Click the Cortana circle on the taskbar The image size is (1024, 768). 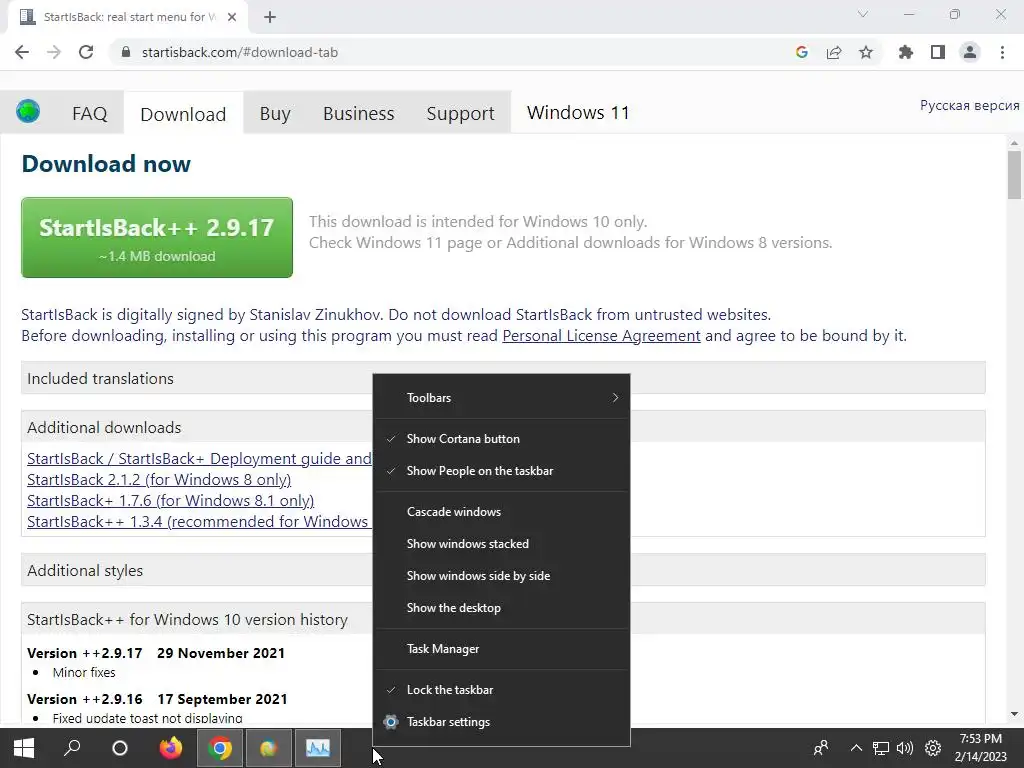(120, 748)
